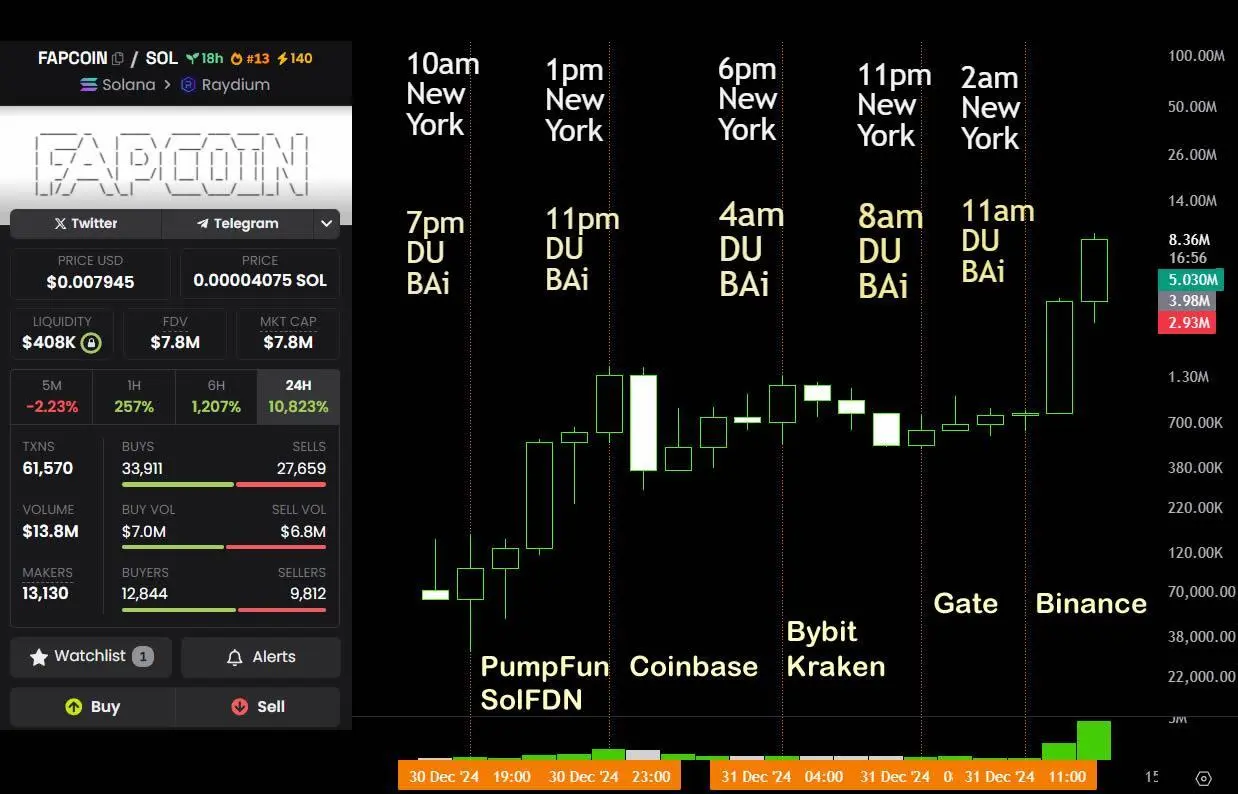Click the 31 Dec '24 04:00 time marker
Screen dimensions: 1238x794
pos(781,776)
